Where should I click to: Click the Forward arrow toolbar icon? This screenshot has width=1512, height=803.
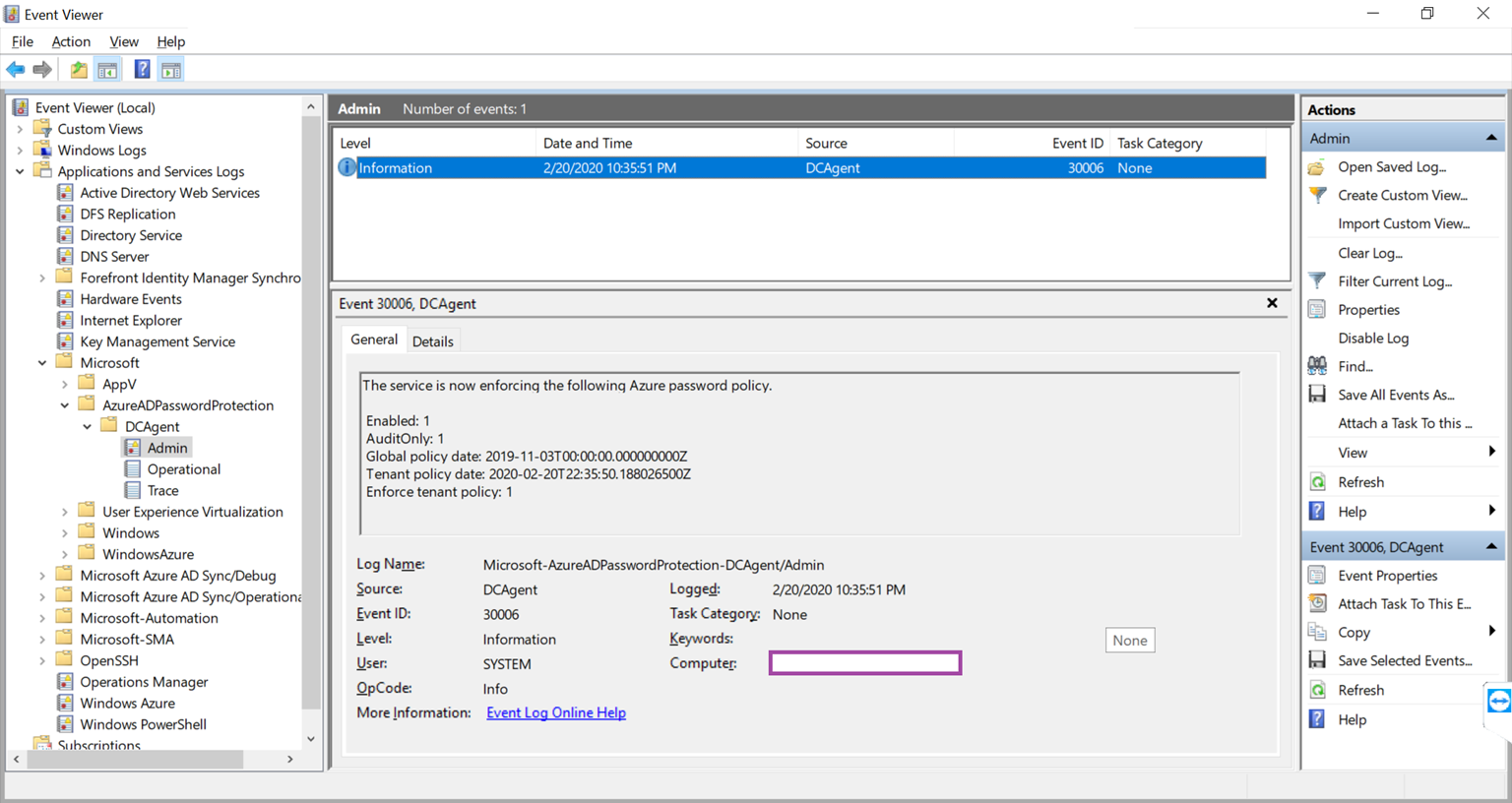(x=42, y=70)
